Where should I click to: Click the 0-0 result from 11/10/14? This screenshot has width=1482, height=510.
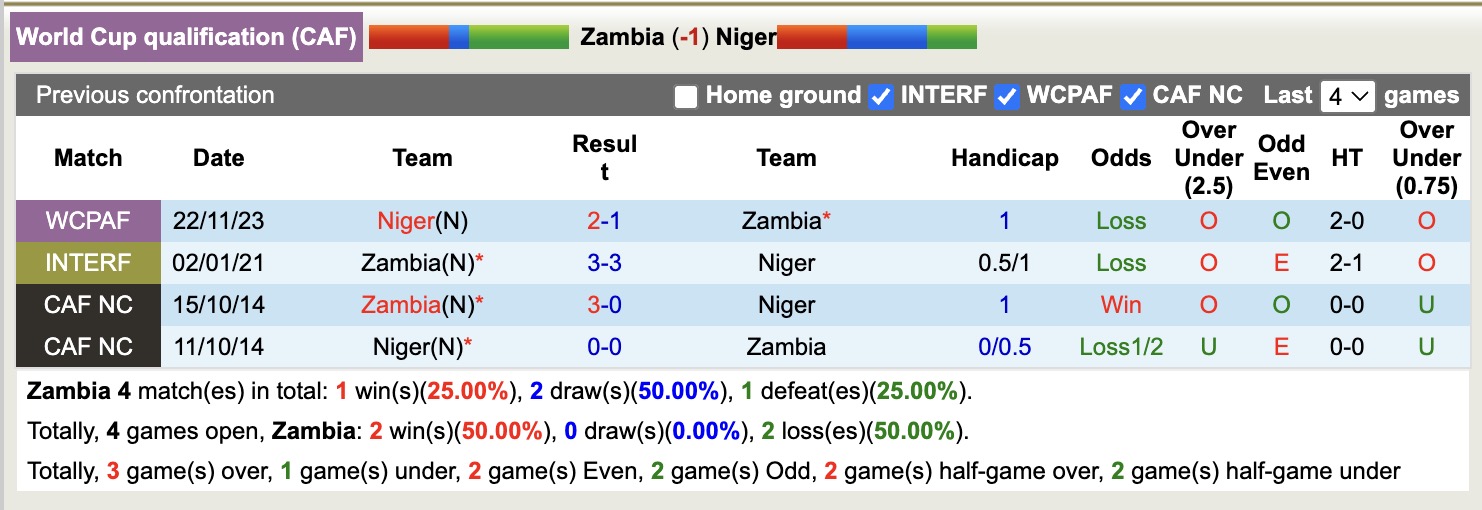pos(604,347)
